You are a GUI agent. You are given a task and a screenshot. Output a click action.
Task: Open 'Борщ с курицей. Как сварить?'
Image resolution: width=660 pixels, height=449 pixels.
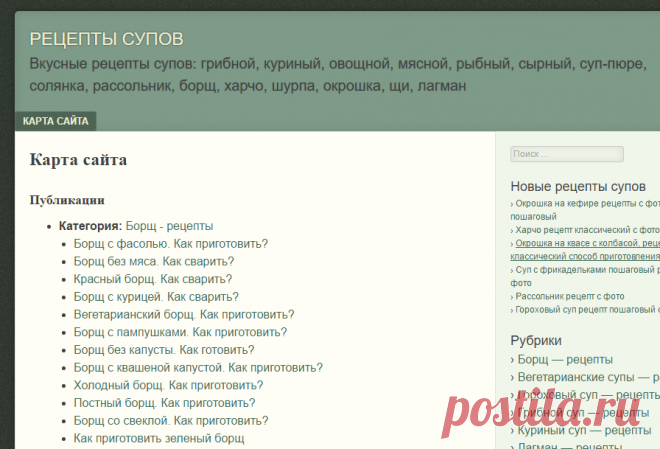(x=156, y=297)
